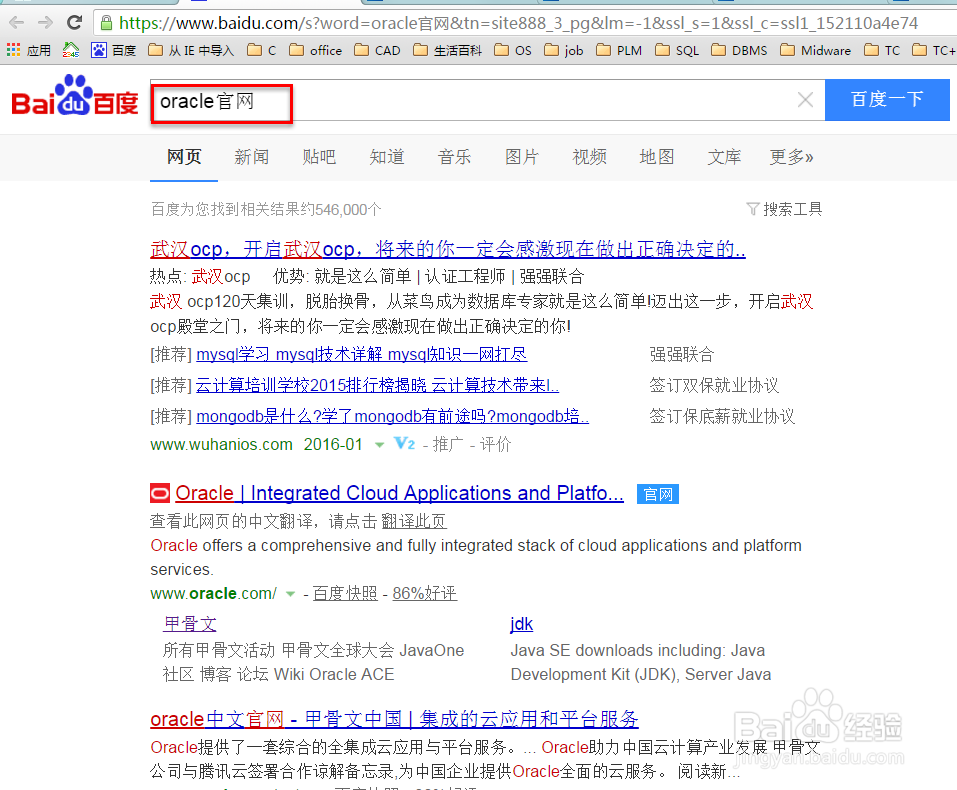
Task: Click the 签订保底薪就业协议 text
Action: click(722, 416)
